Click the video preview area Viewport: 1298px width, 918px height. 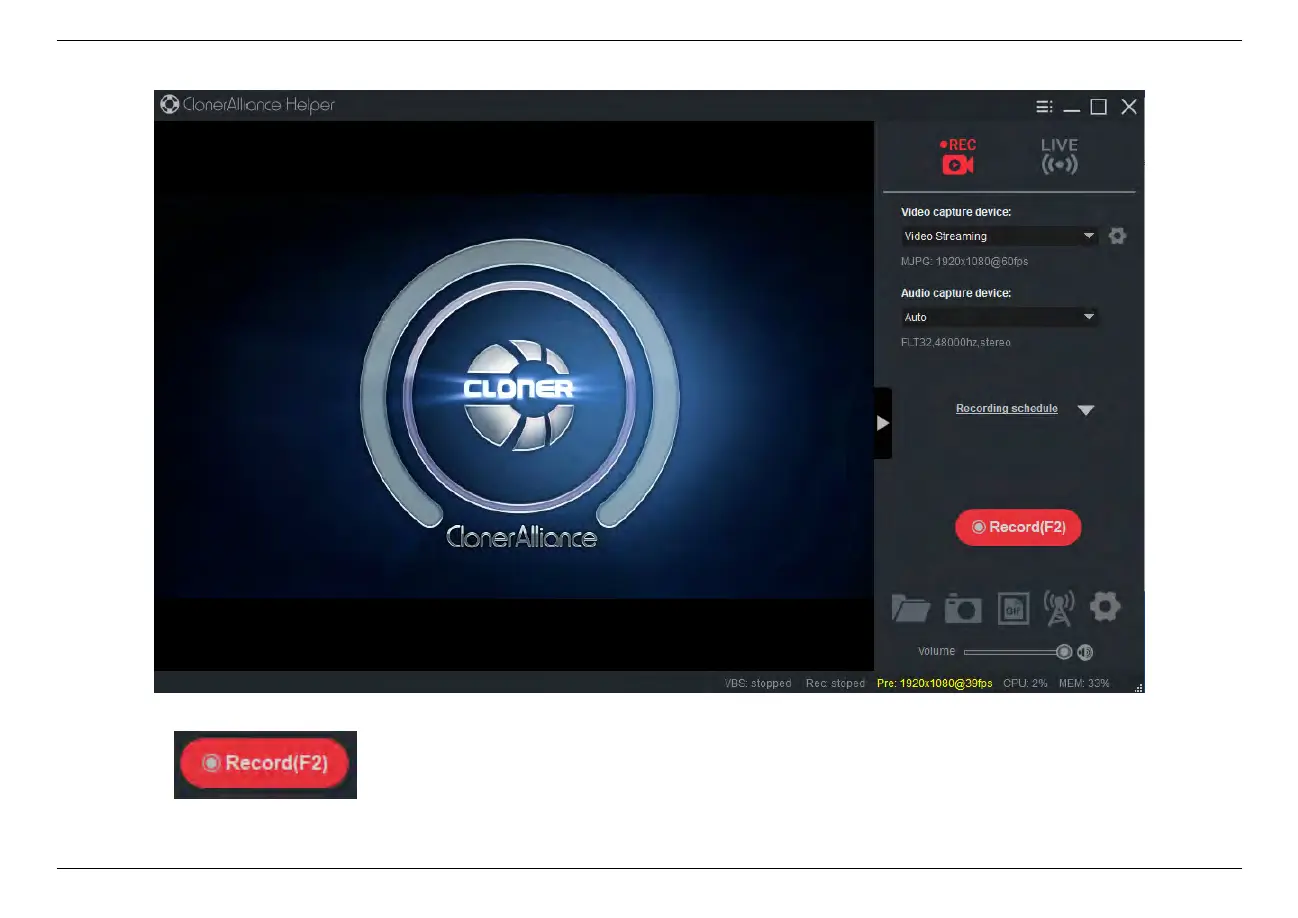click(514, 395)
